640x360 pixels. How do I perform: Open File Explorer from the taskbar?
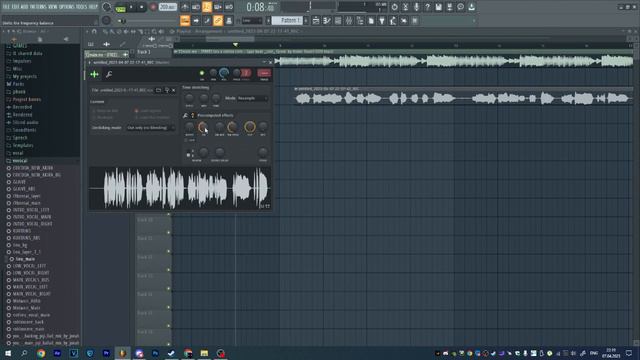point(204,353)
